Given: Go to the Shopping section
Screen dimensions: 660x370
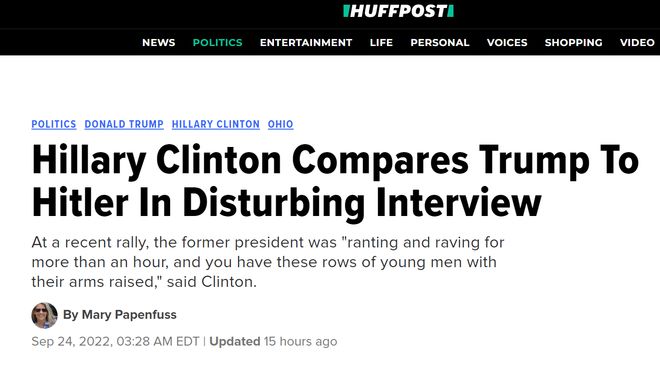Looking at the screenshot, I should [x=574, y=43].
